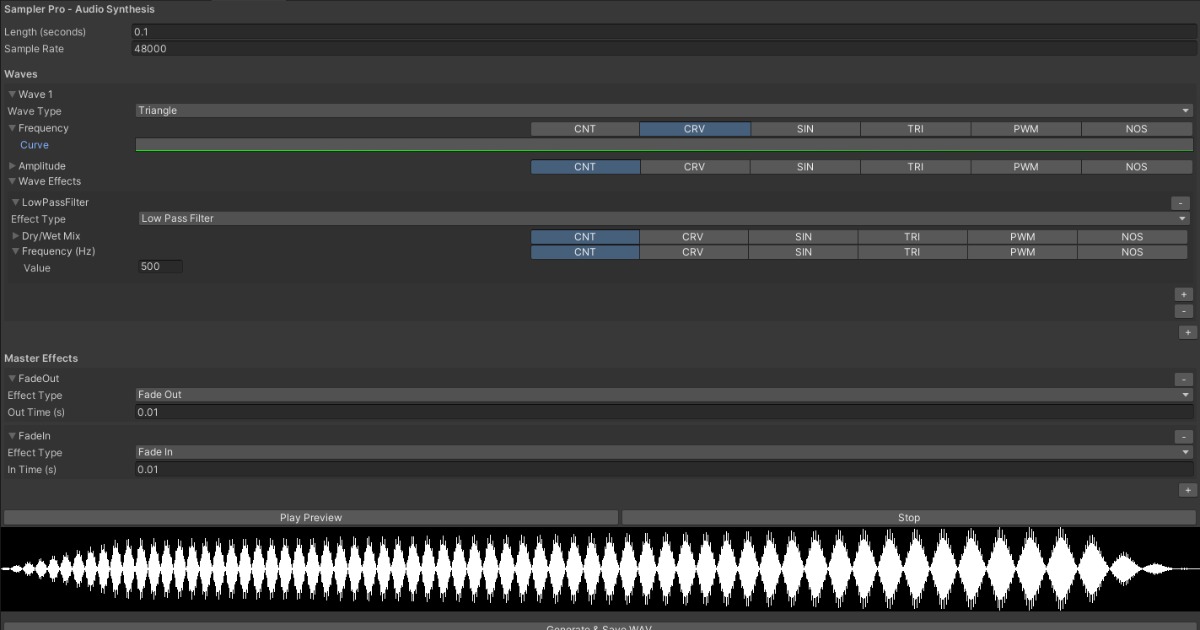
Task: Add a master effect with the bottom plus button
Action: coord(1187,489)
